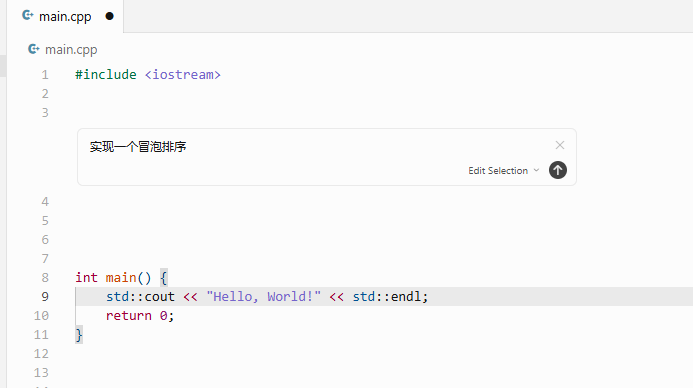This screenshot has width=693, height=388.
Task: Click line number 4 in gutter
Action: click(x=45, y=202)
